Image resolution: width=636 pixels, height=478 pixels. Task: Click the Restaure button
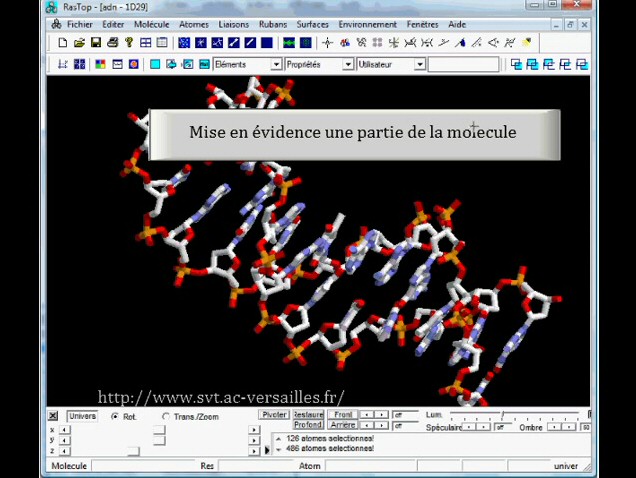tap(308, 414)
